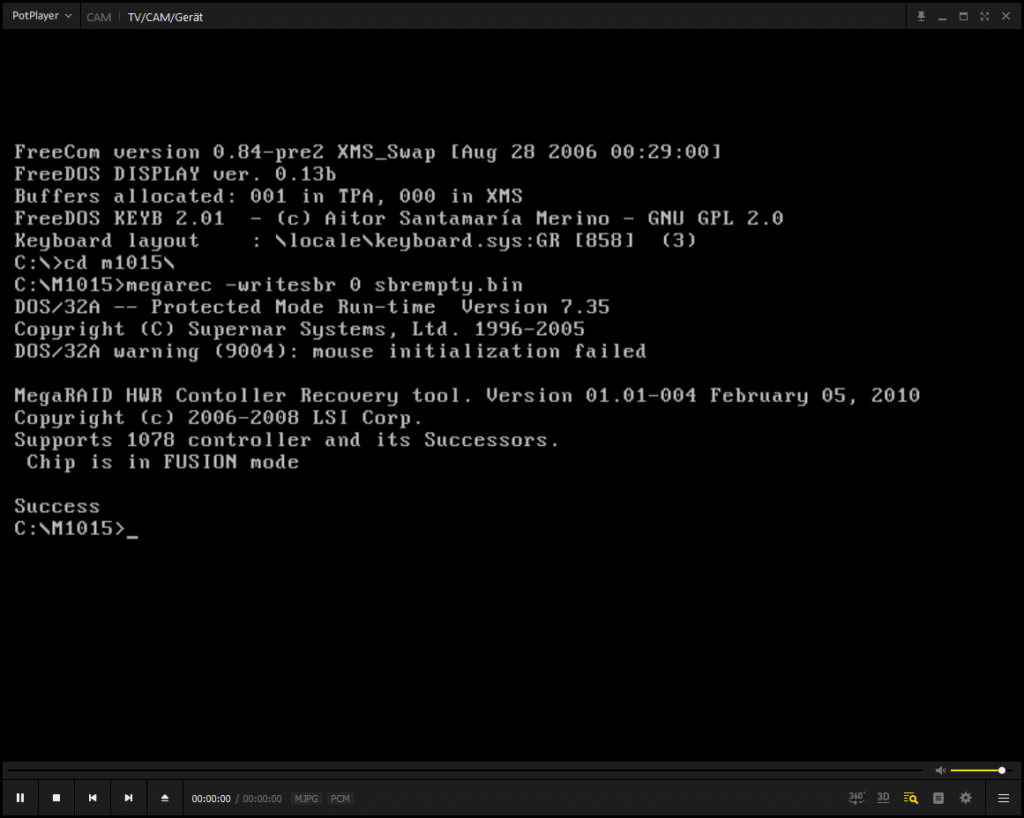
Task: Open the chapter/bookmark panel icon
Action: coord(938,798)
